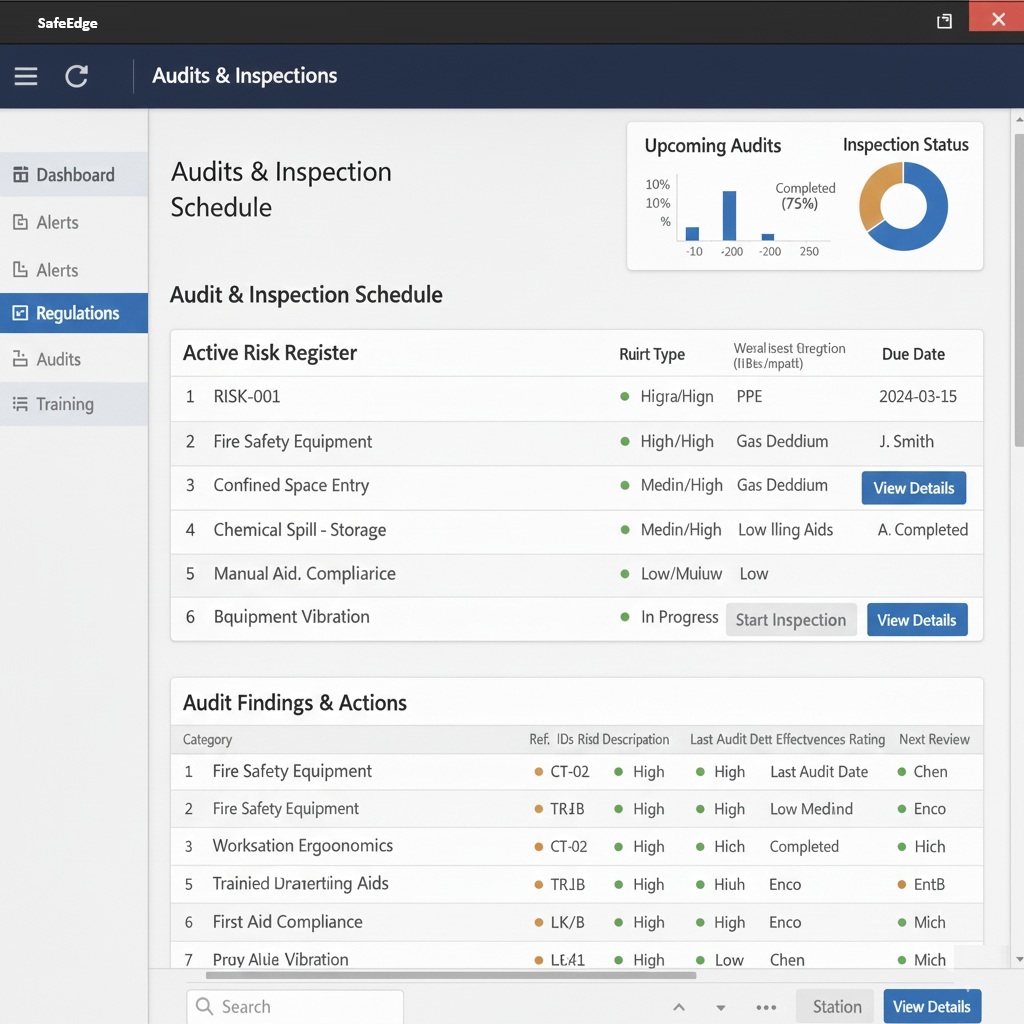Click the refresh icon in the header
This screenshot has width=1024, height=1024.
click(x=77, y=76)
